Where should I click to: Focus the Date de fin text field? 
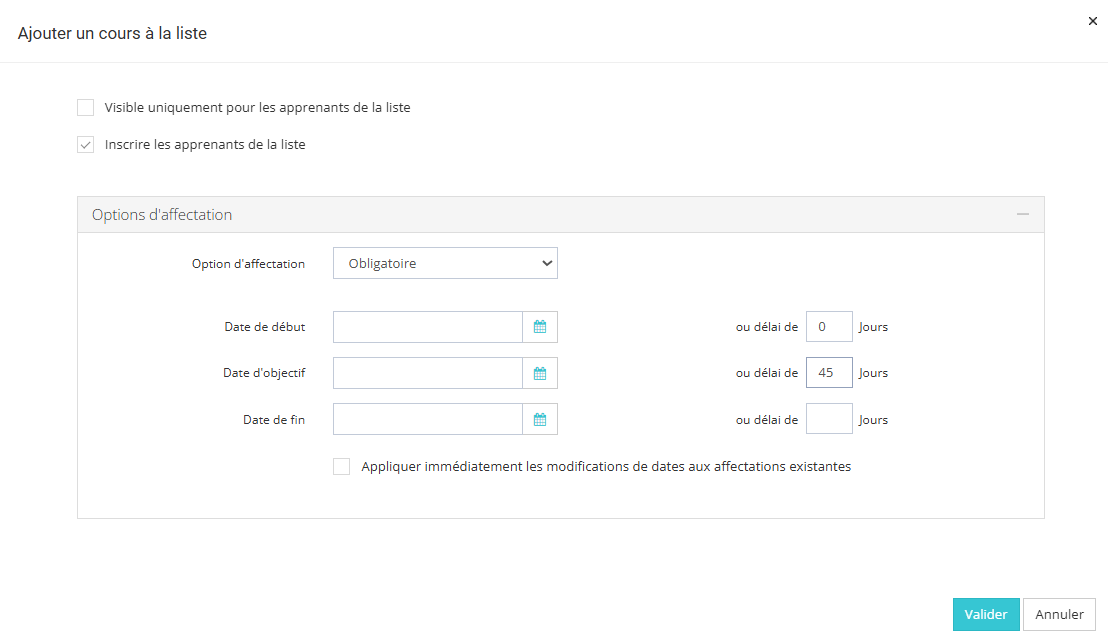428,420
